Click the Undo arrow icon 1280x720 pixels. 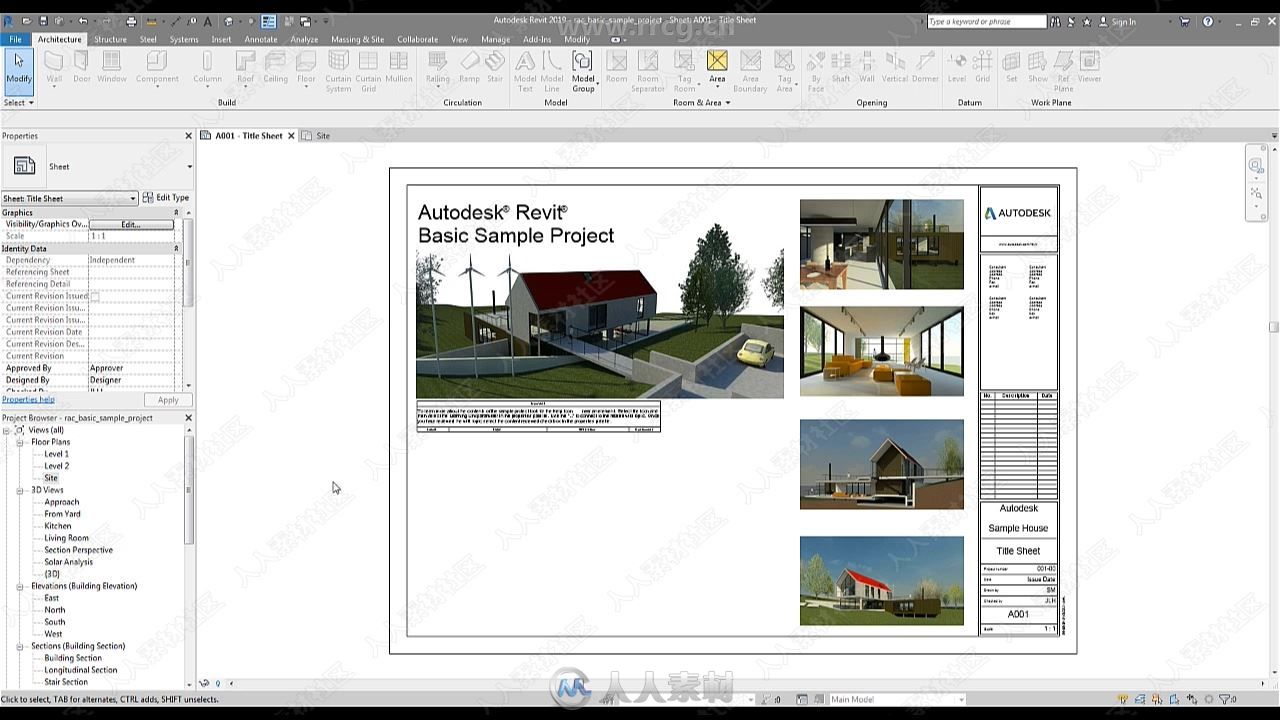[x=83, y=21]
